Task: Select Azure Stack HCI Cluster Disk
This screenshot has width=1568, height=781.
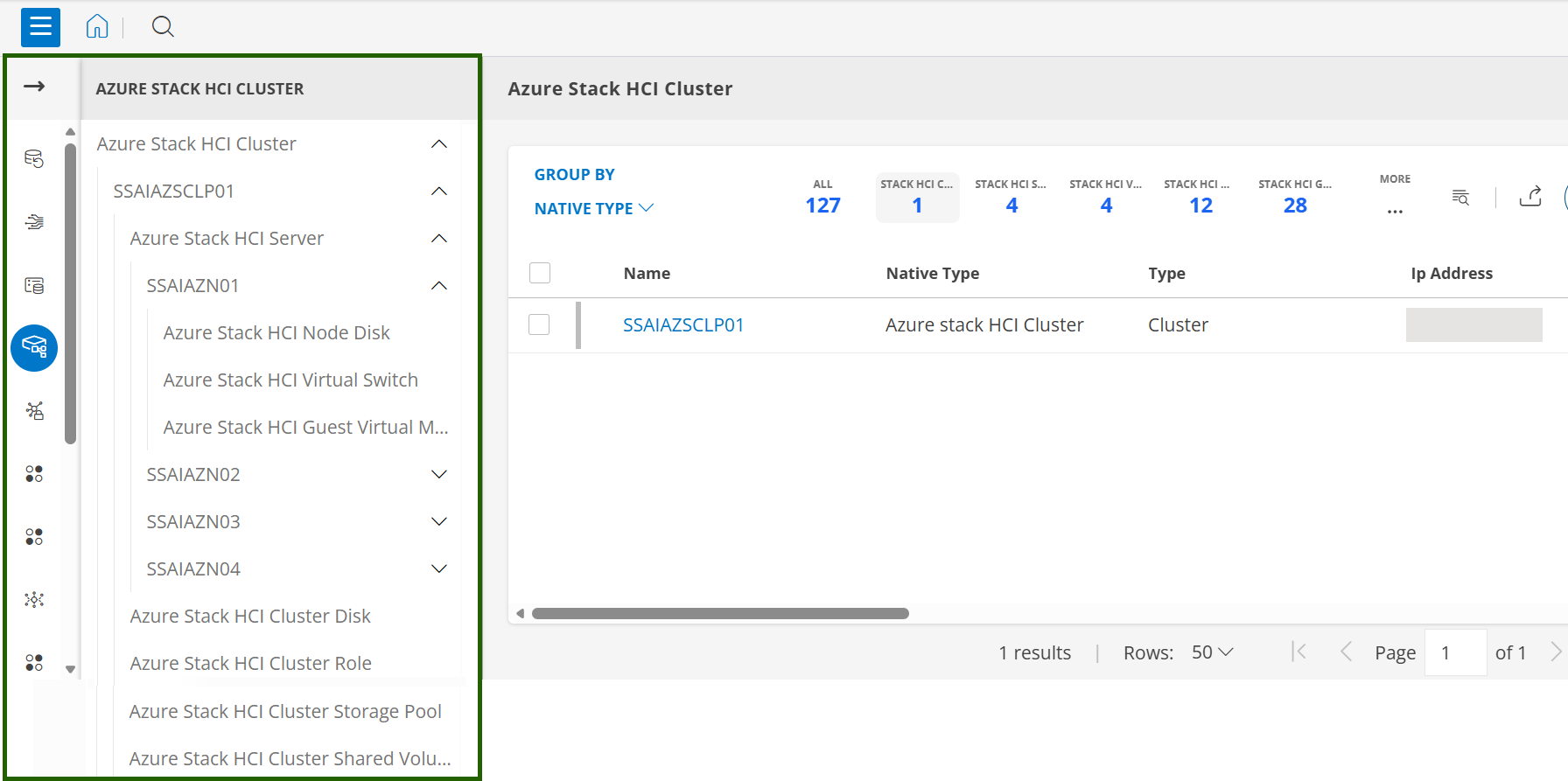Action: [250, 616]
